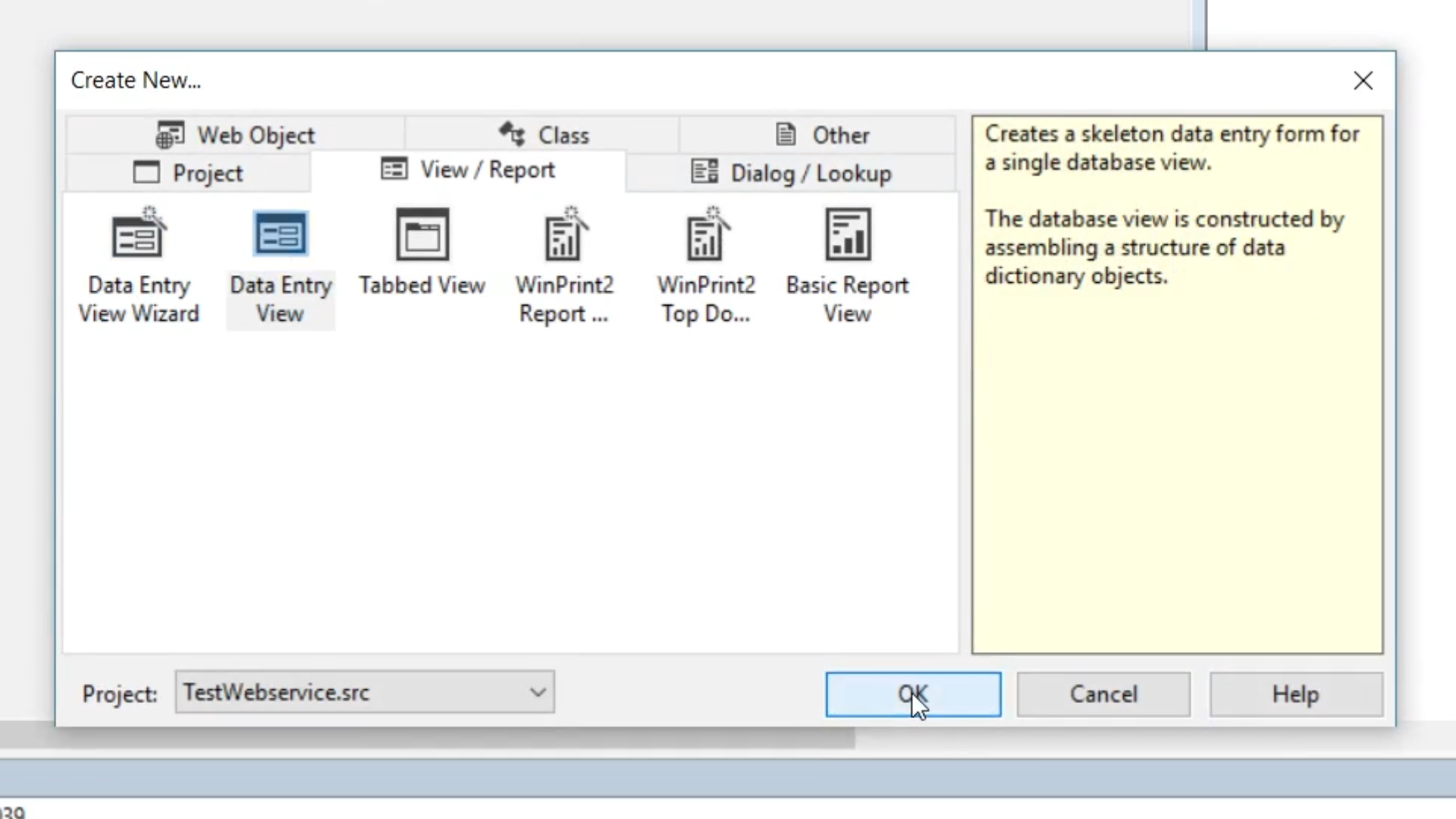Choose the Tabbed View icon
The height and width of the screenshot is (819, 1456).
click(x=422, y=234)
